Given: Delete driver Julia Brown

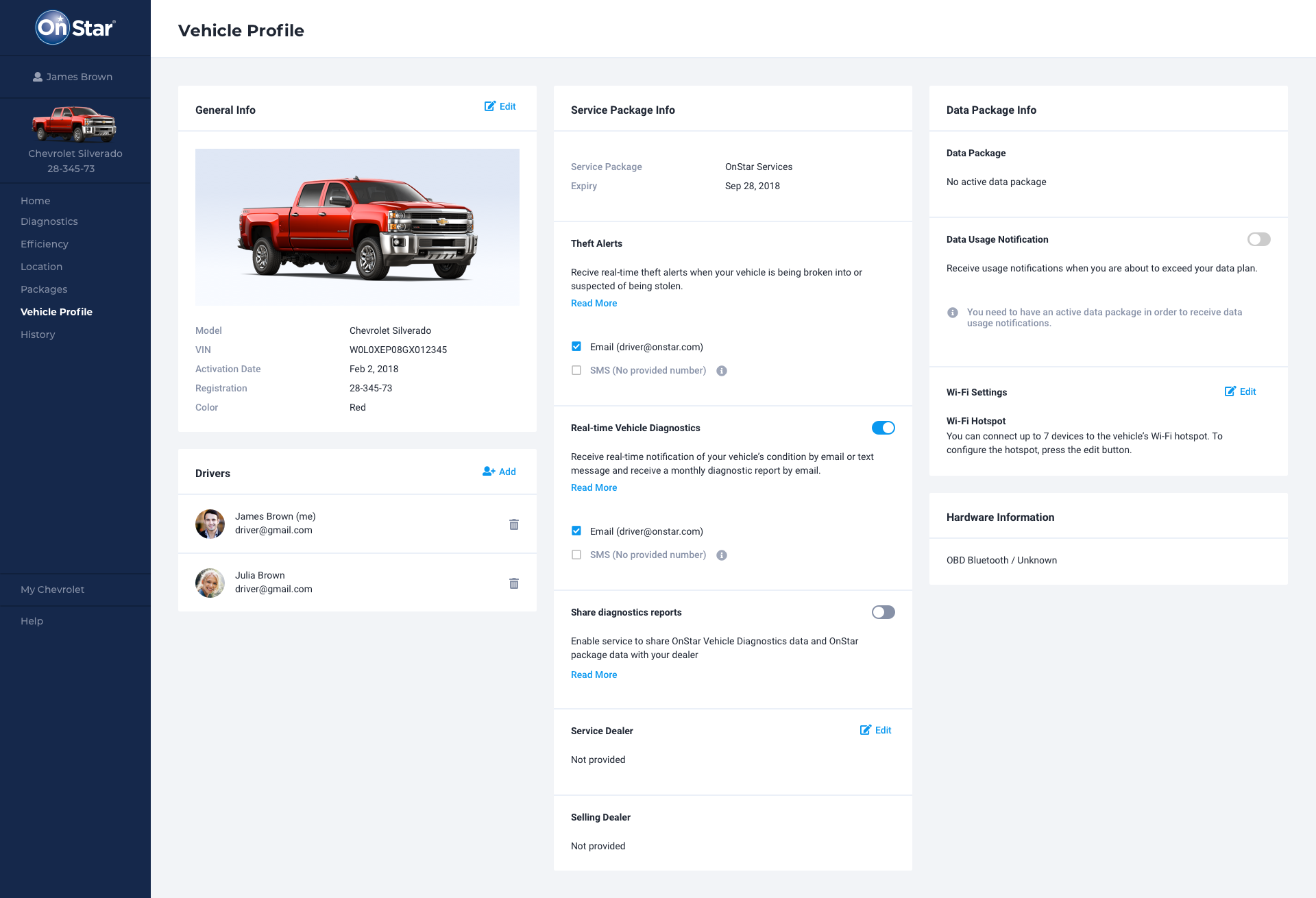Looking at the screenshot, I should (514, 583).
